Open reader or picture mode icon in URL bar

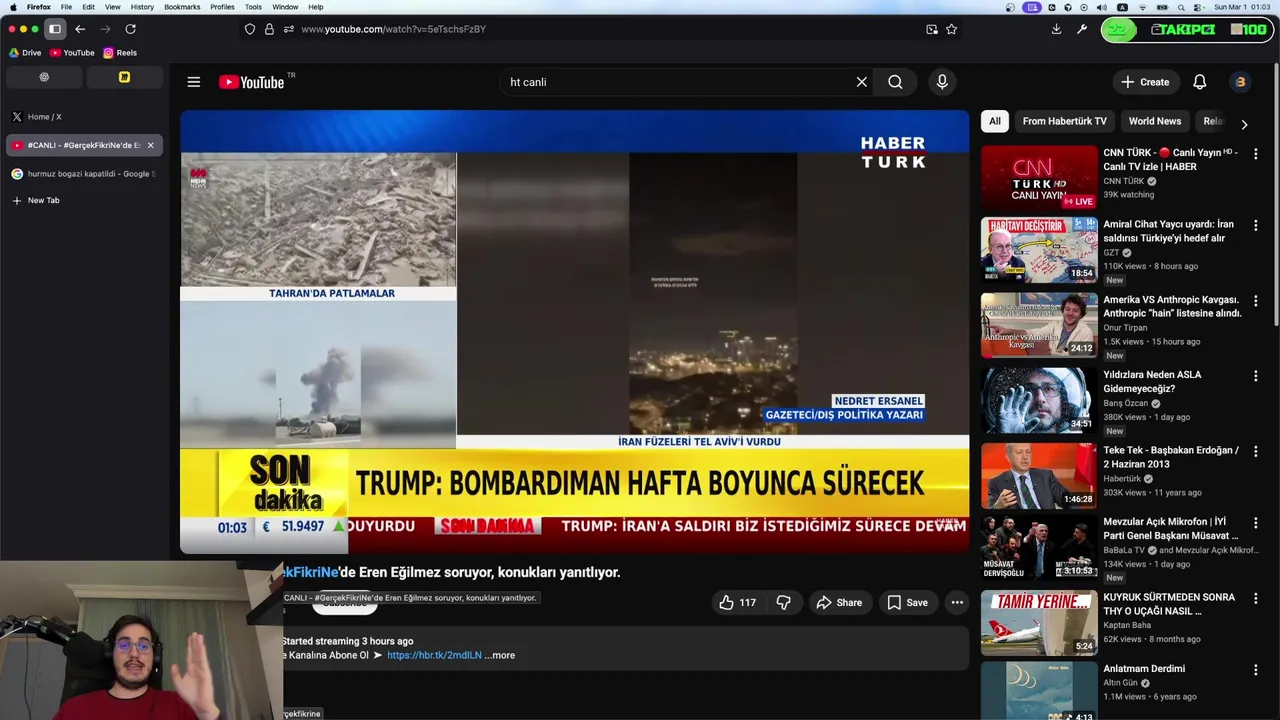coord(932,29)
